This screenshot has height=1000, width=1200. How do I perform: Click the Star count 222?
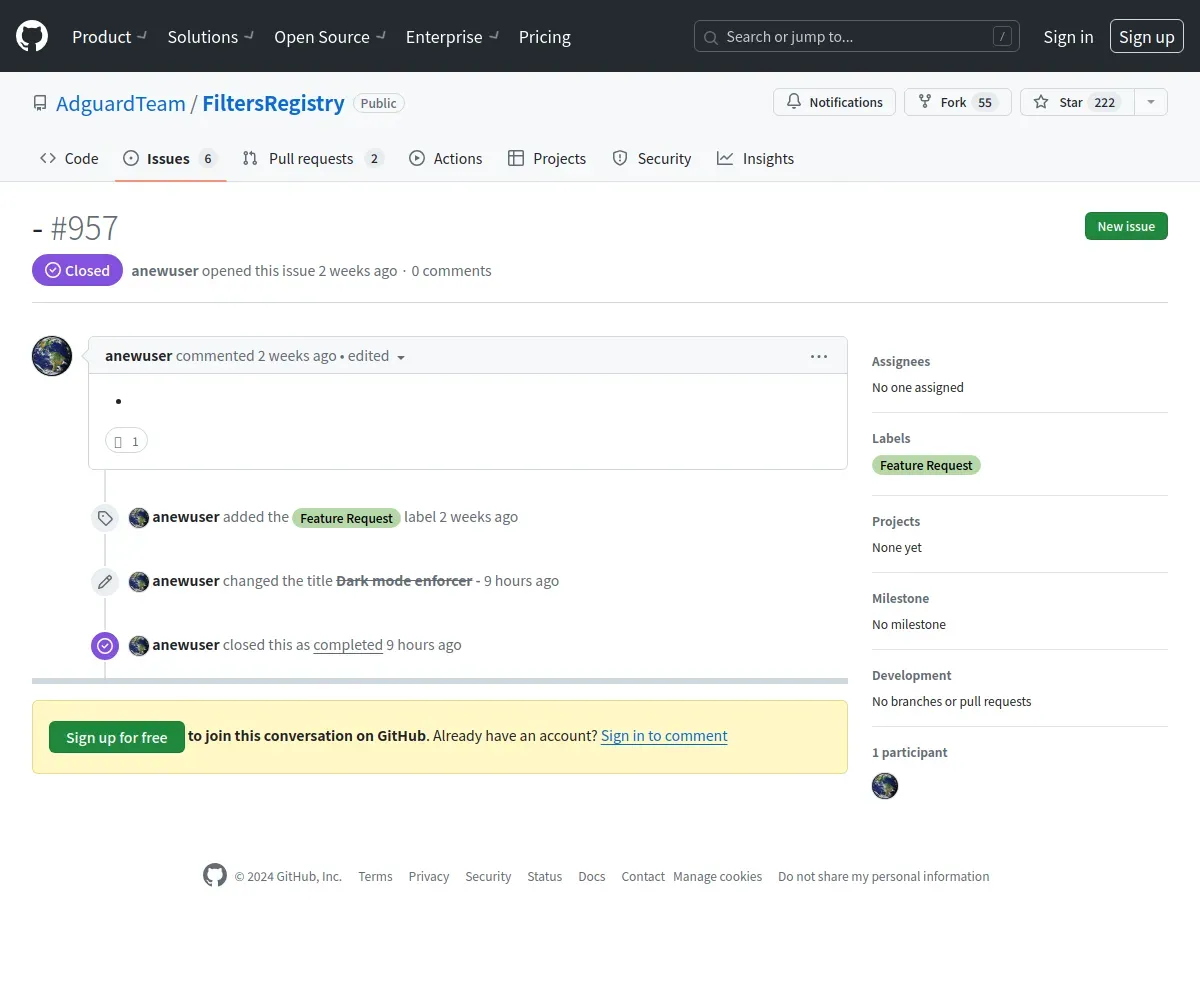tap(1105, 102)
